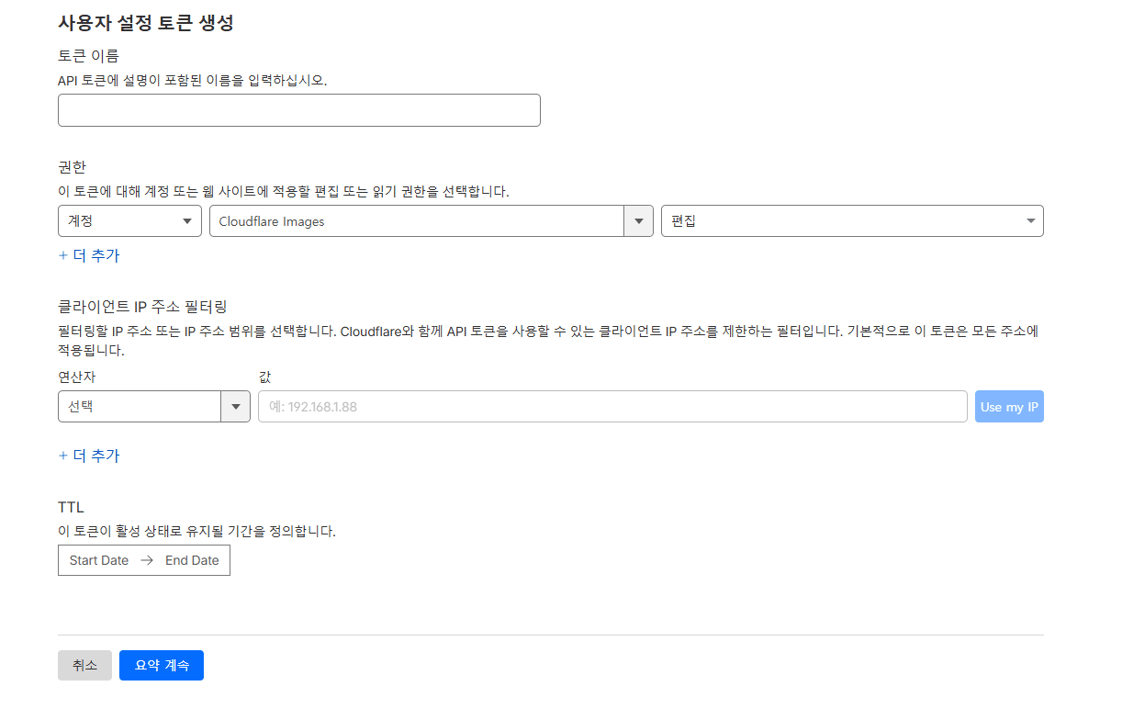The width and height of the screenshot is (1122, 720).
Task: Click the 선택 operator dropdown arrow
Action: tap(237, 406)
